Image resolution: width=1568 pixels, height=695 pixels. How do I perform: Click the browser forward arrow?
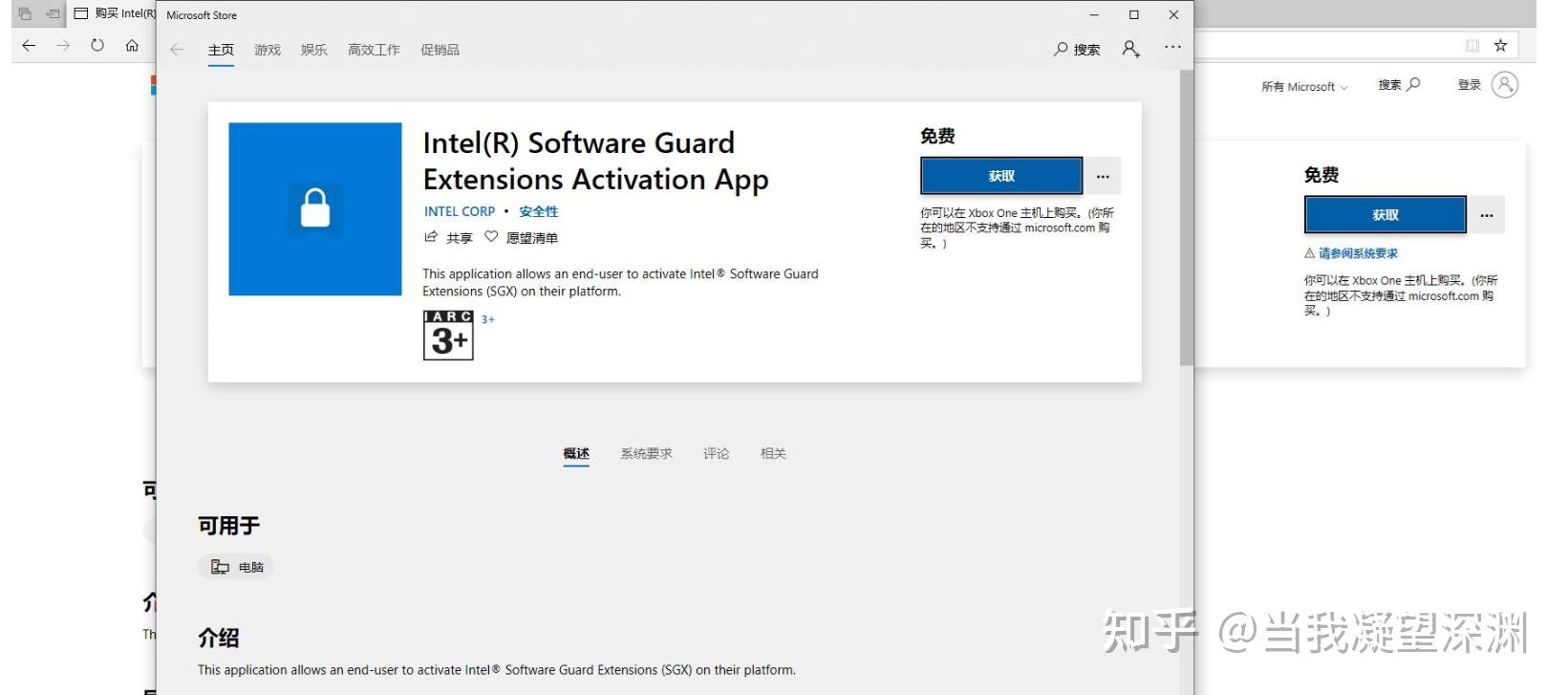pos(63,45)
